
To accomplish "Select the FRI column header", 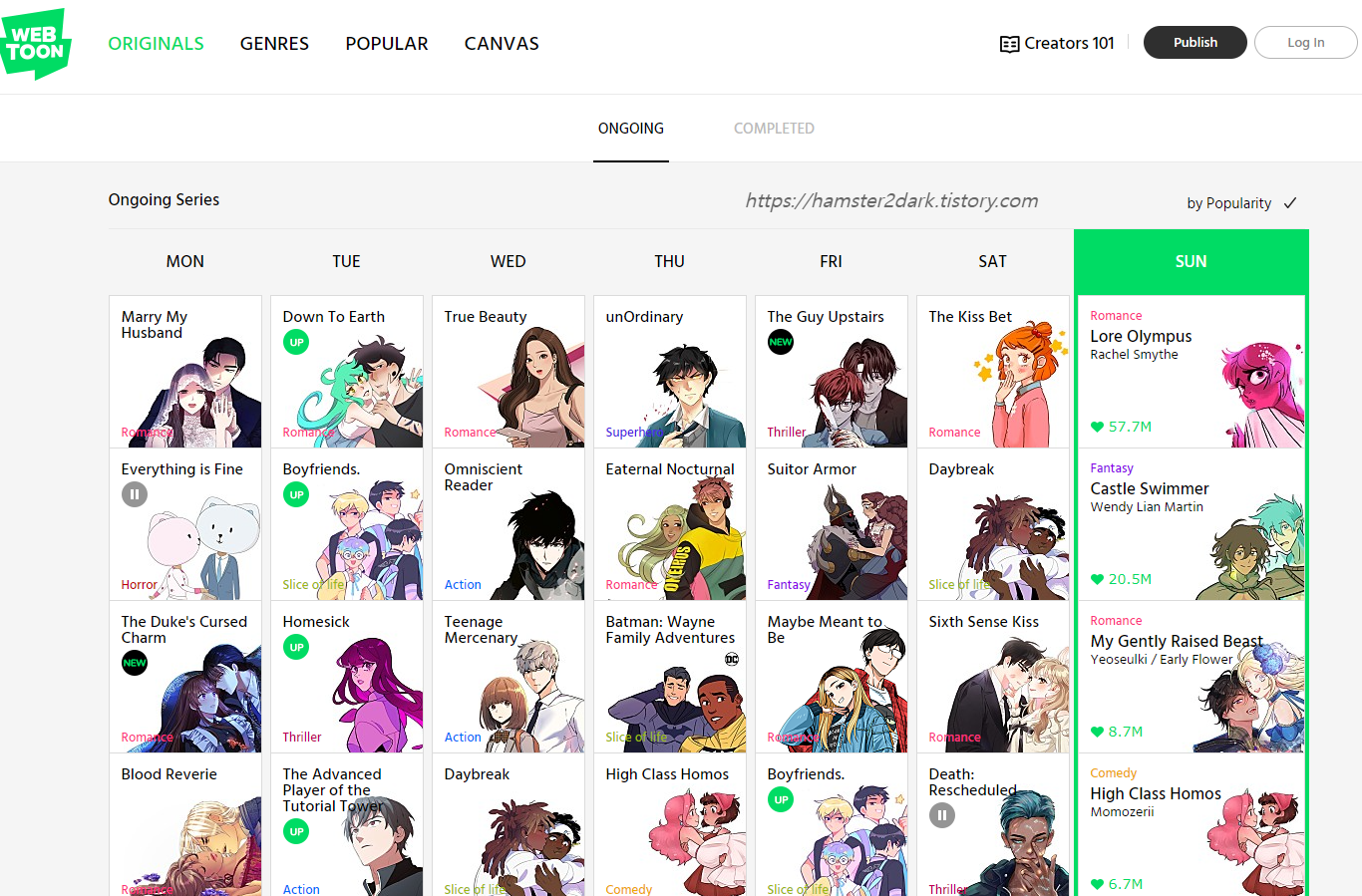I will (832, 261).
